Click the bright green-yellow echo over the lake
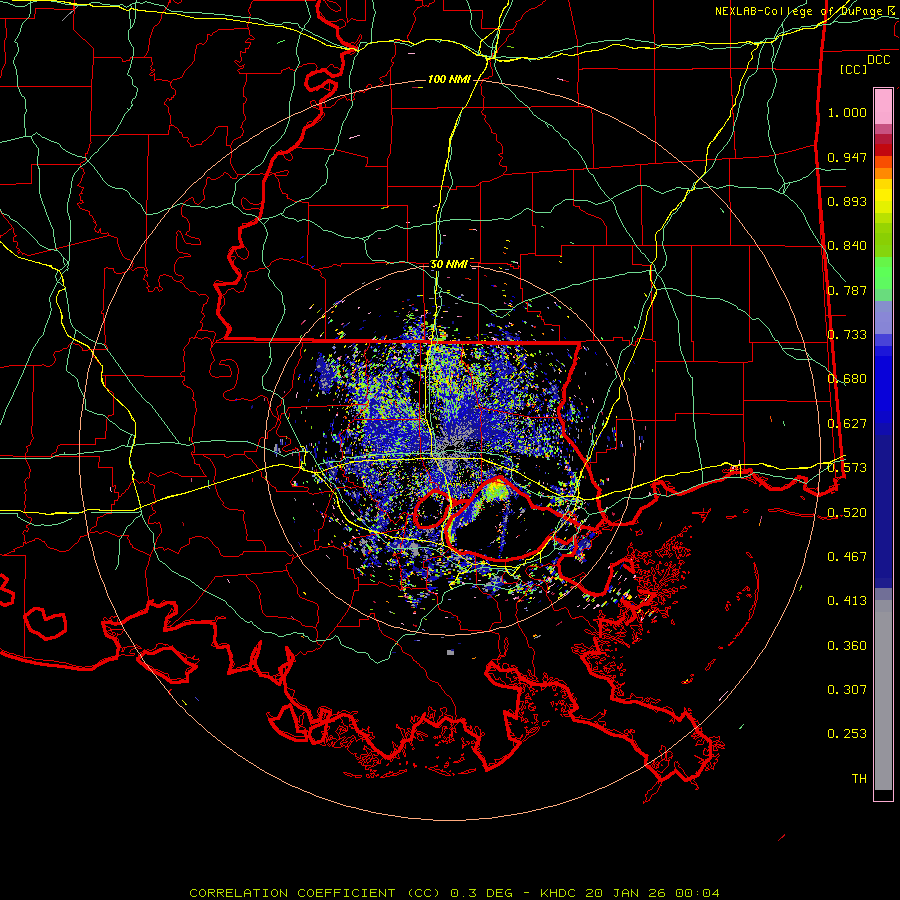 tap(495, 491)
